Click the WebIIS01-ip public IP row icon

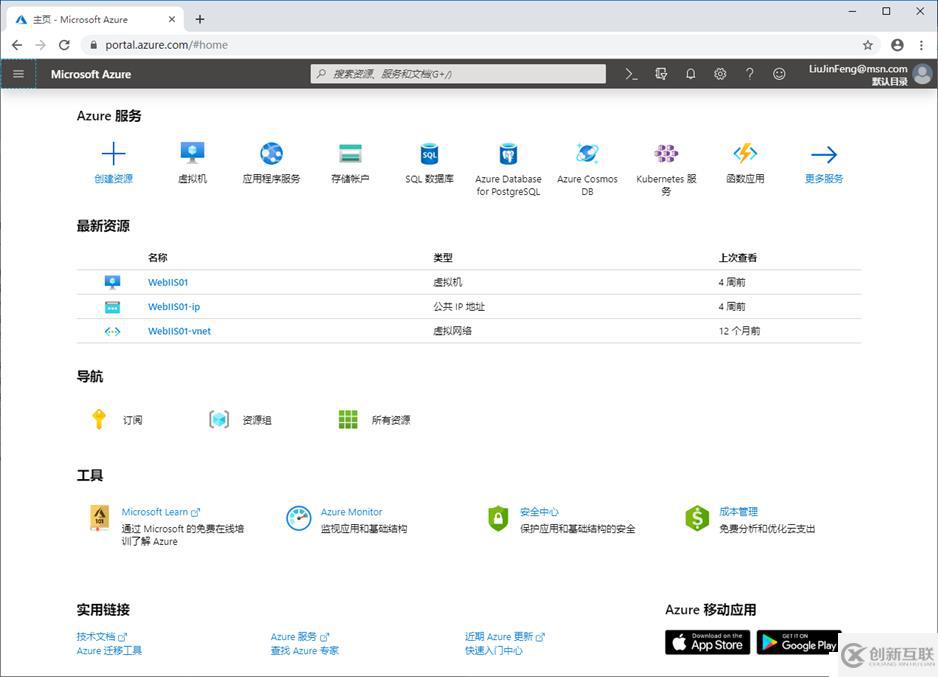112,307
